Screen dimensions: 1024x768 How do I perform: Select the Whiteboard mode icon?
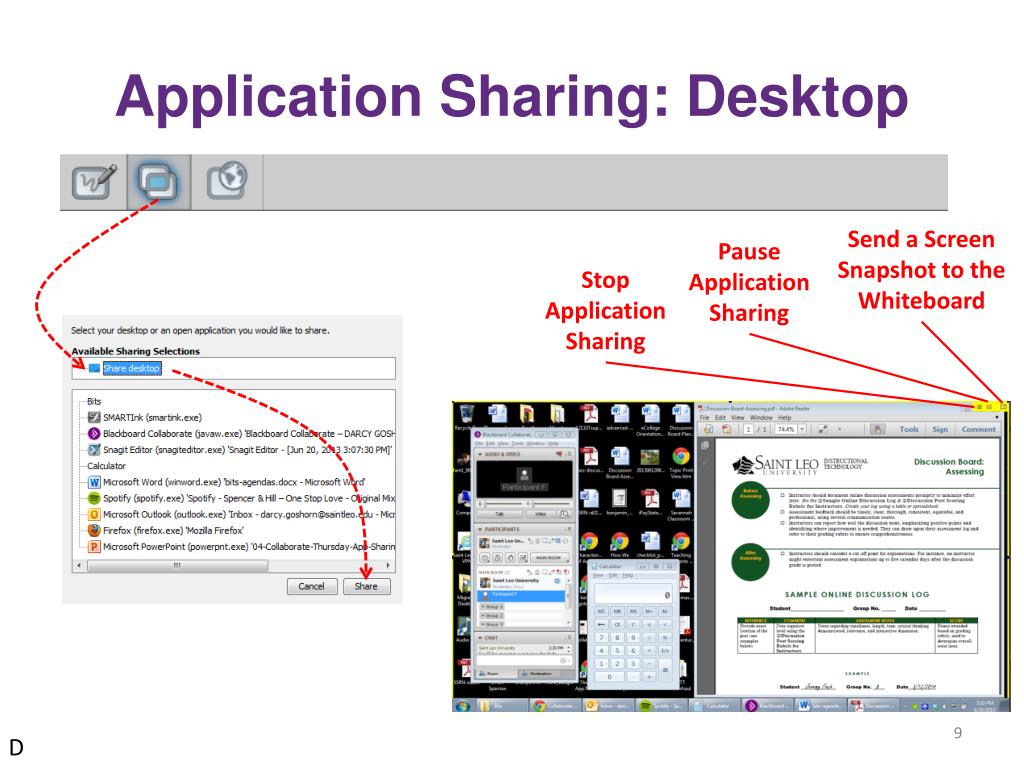coord(94,182)
